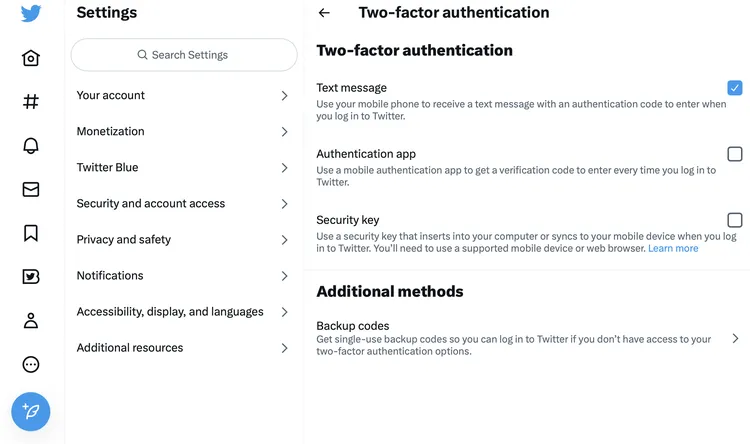Enable the Authentication app checkbox
The width and height of the screenshot is (750, 444).
click(735, 154)
